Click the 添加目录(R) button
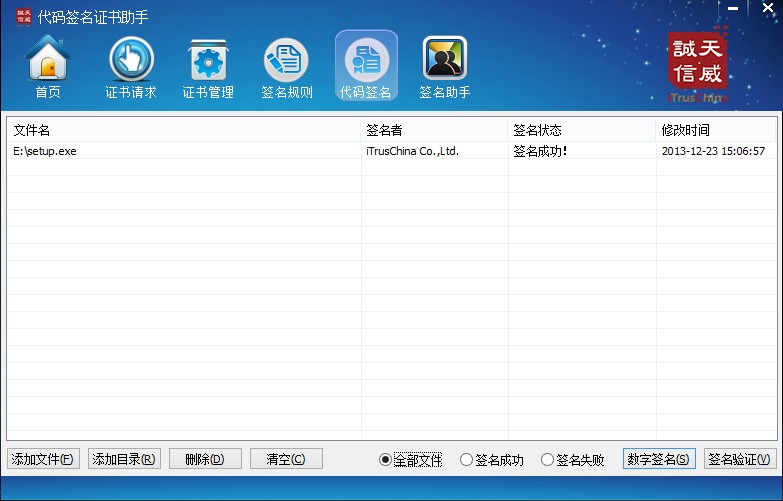The width and height of the screenshot is (783, 501). click(124, 459)
